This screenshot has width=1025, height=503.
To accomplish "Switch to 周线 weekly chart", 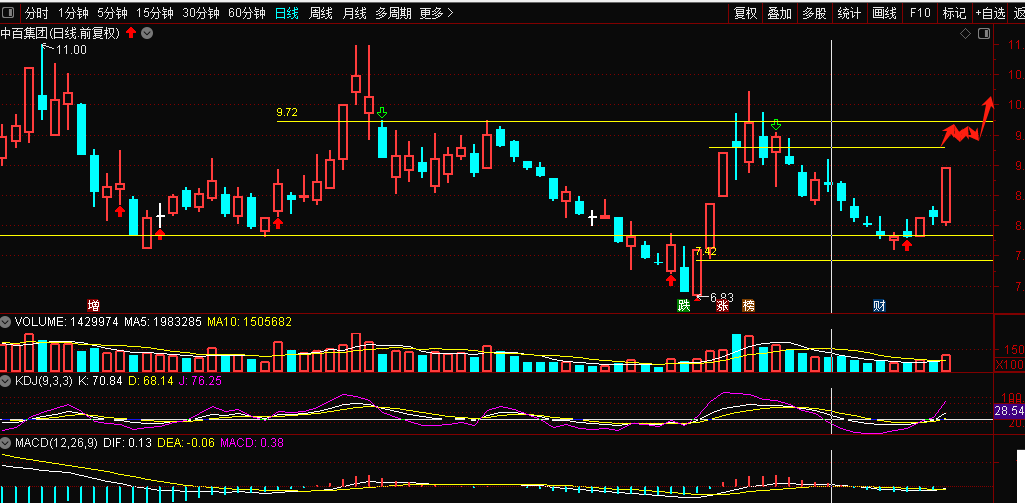I will 320,12.
